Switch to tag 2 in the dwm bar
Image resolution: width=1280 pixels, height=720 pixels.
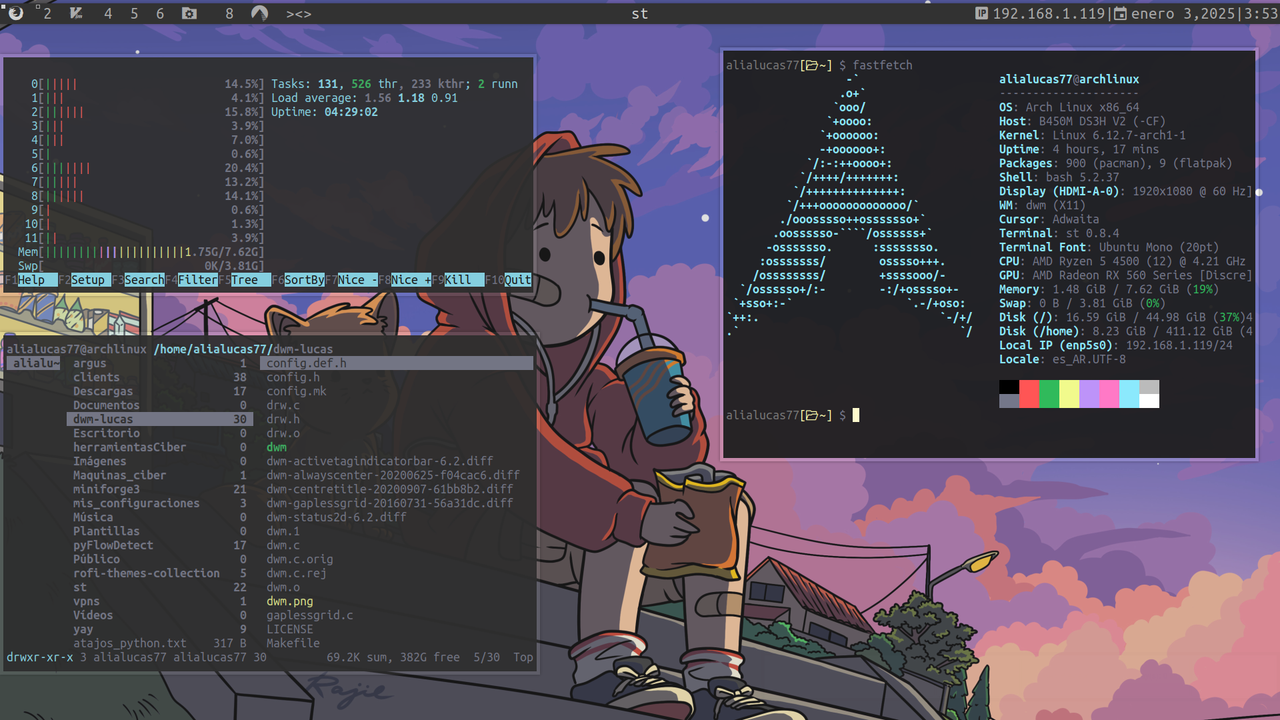pyautogui.click(x=47, y=13)
